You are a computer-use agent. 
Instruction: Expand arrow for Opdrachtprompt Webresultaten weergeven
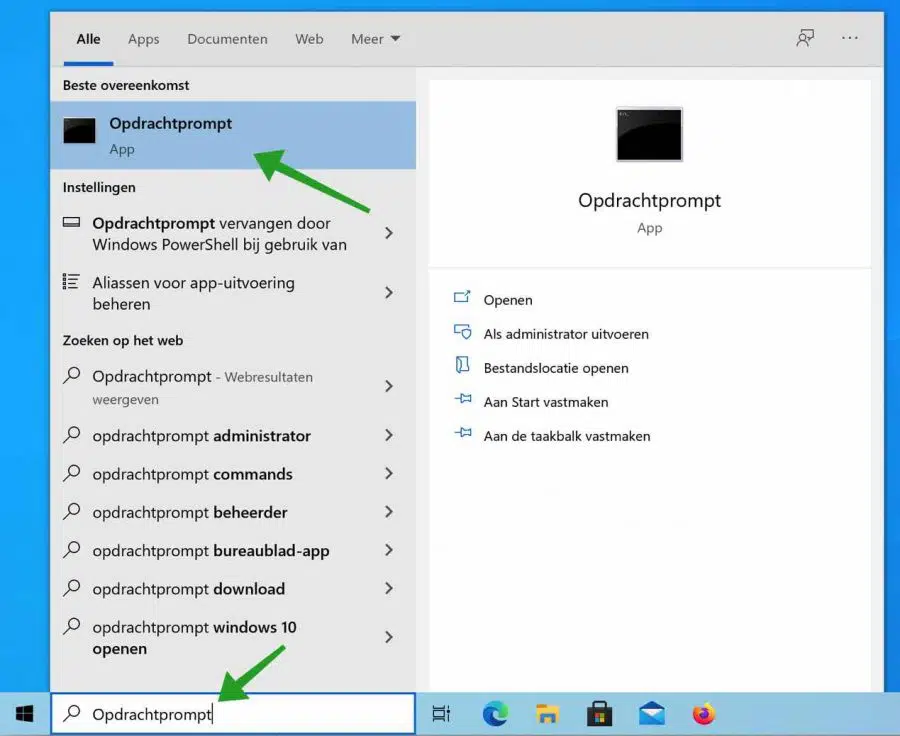389,386
